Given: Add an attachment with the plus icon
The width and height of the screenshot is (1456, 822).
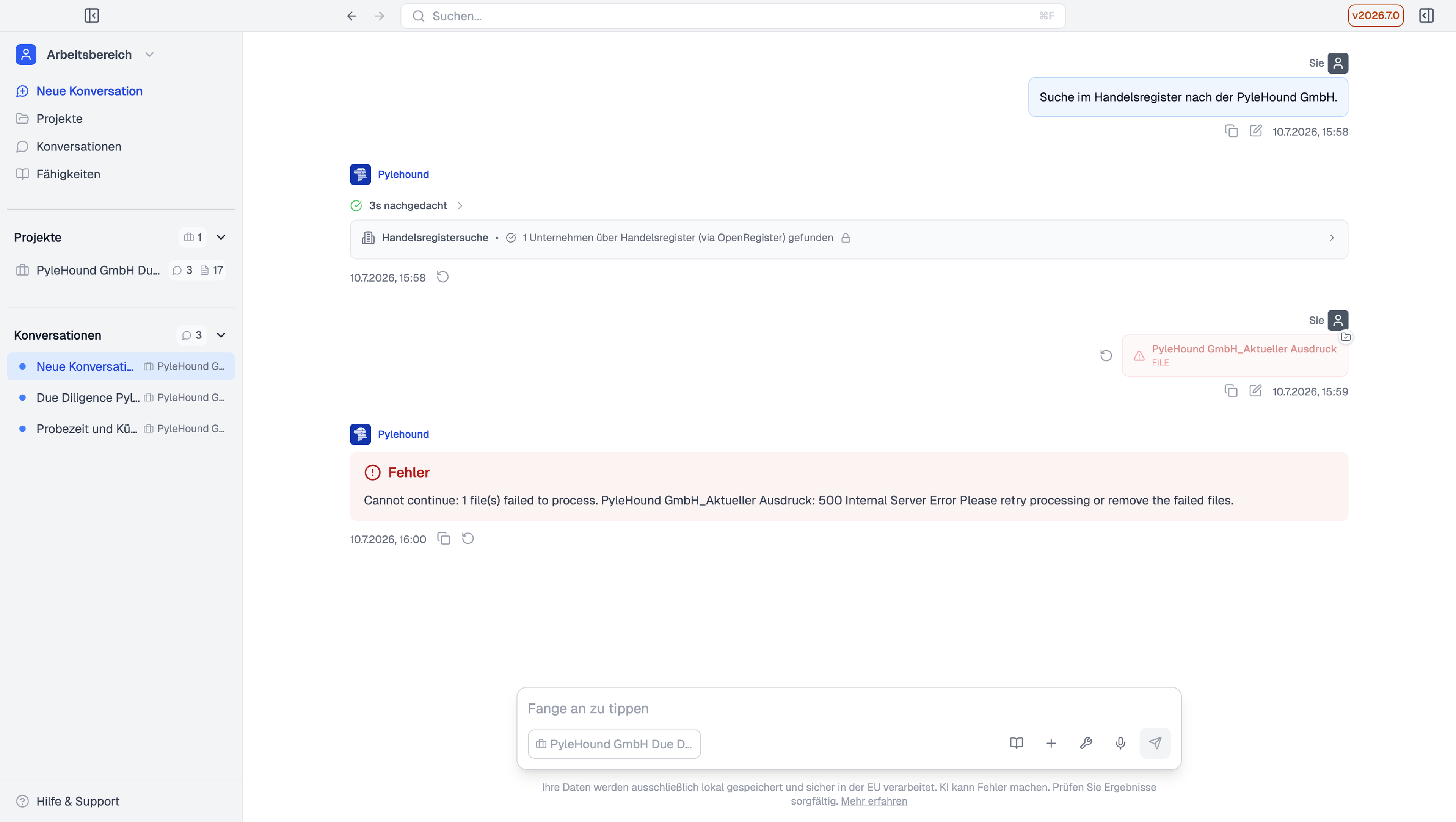Looking at the screenshot, I should point(1051,743).
